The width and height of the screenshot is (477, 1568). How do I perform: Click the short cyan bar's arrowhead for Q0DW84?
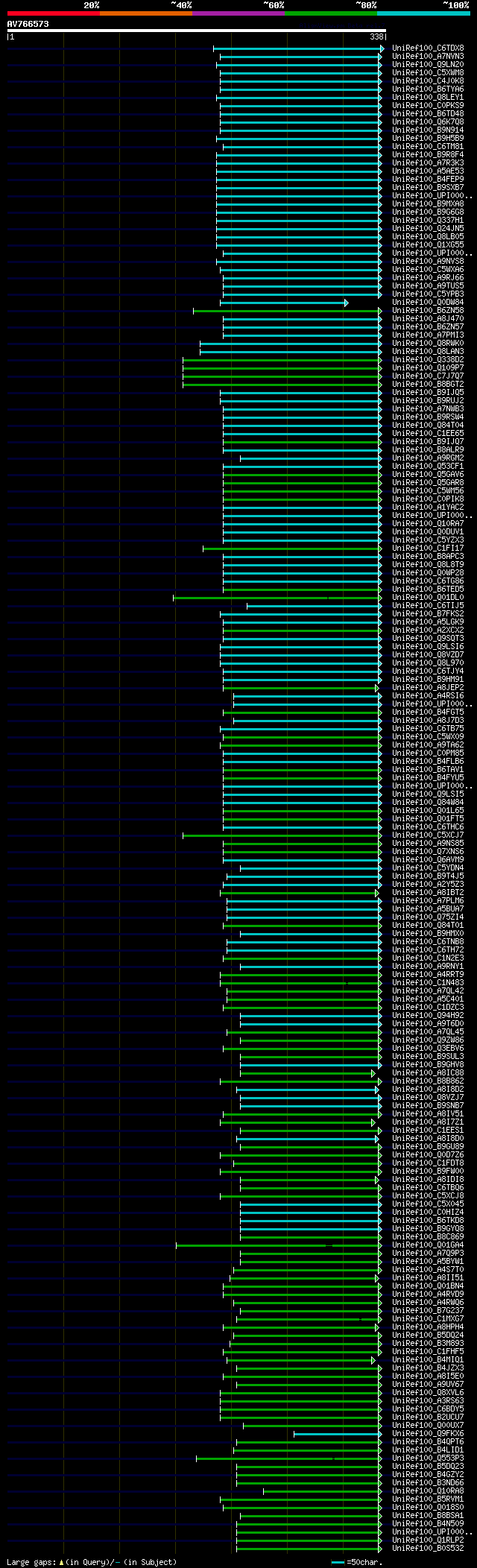[x=346, y=303]
